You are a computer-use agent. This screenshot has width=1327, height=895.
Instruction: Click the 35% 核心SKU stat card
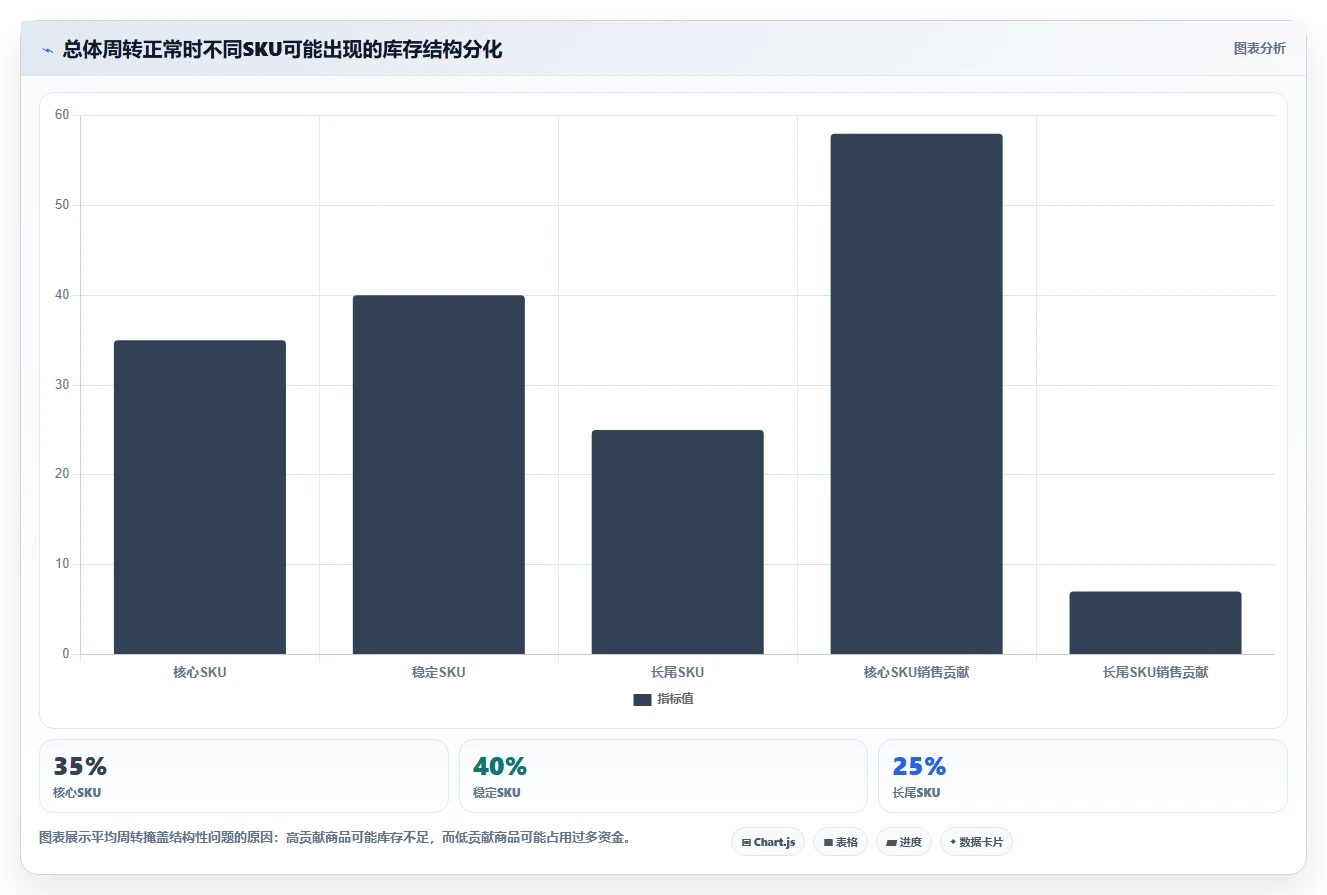(244, 776)
